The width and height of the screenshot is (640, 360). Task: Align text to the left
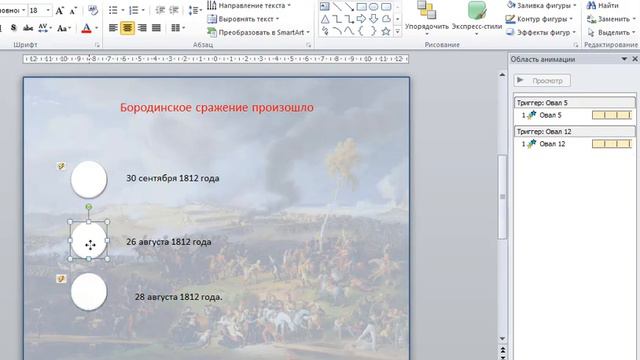tap(113, 28)
